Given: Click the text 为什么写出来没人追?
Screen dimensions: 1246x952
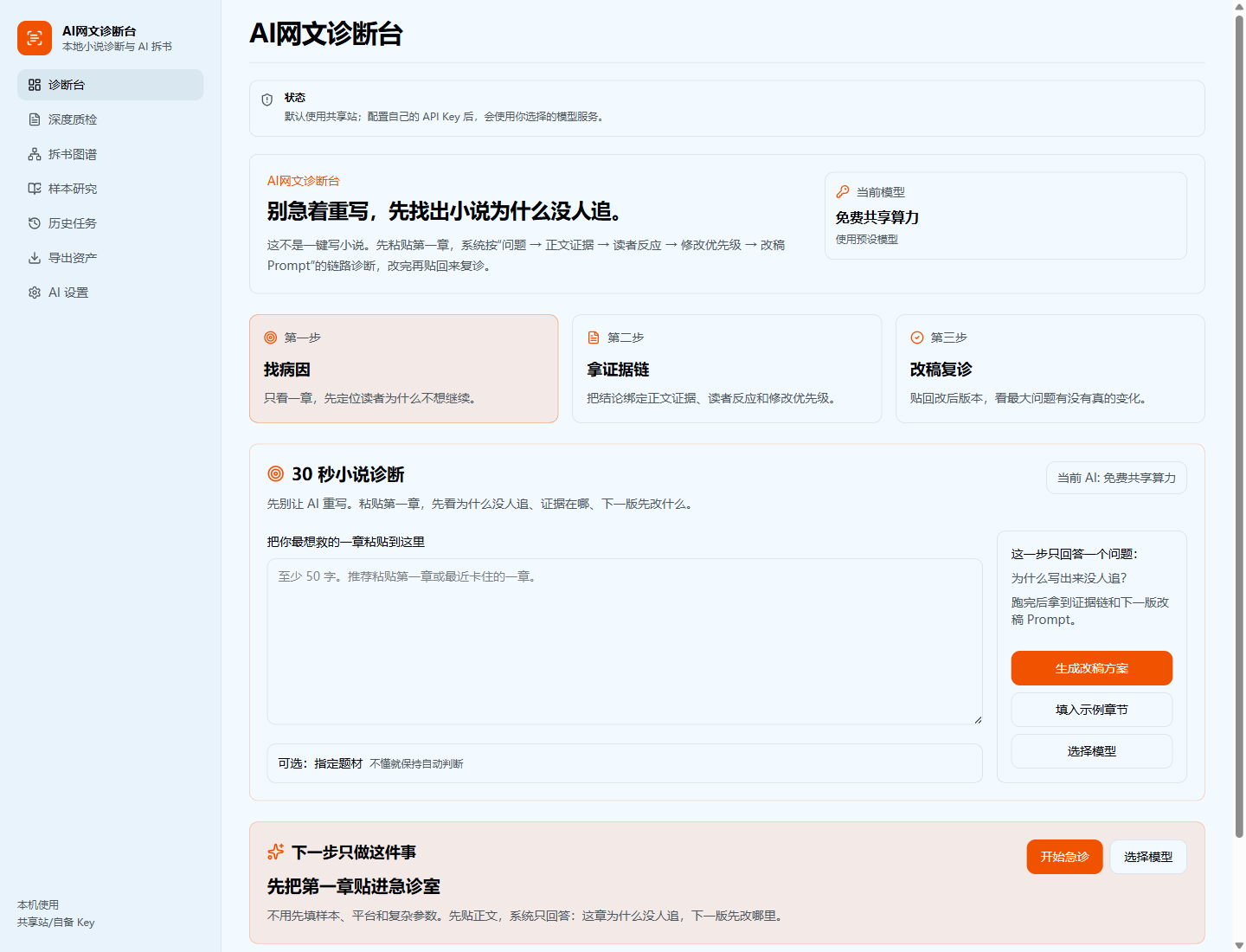Looking at the screenshot, I should point(1069,578).
